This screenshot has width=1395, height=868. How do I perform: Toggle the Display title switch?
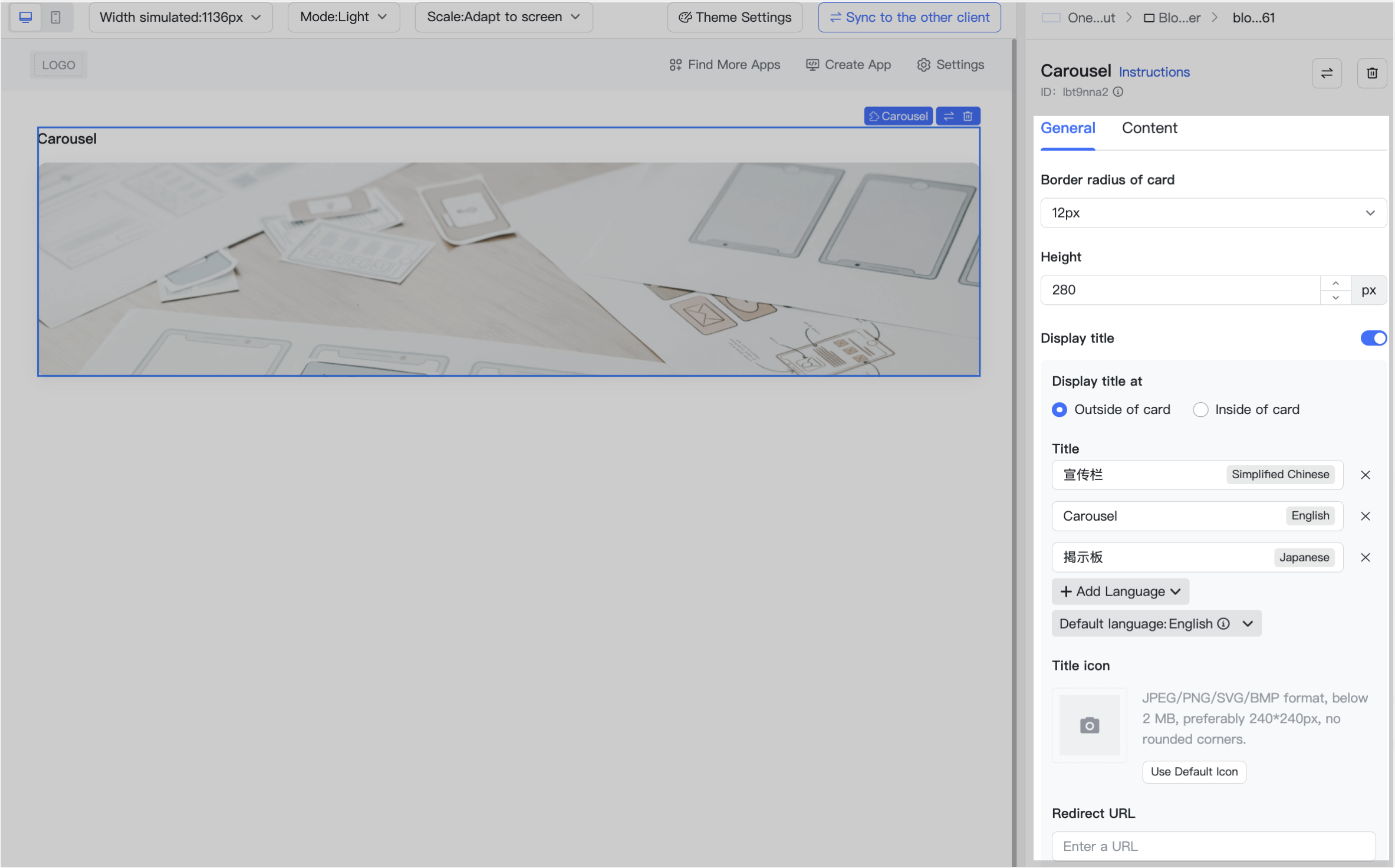pyautogui.click(x=1373, y=338)
